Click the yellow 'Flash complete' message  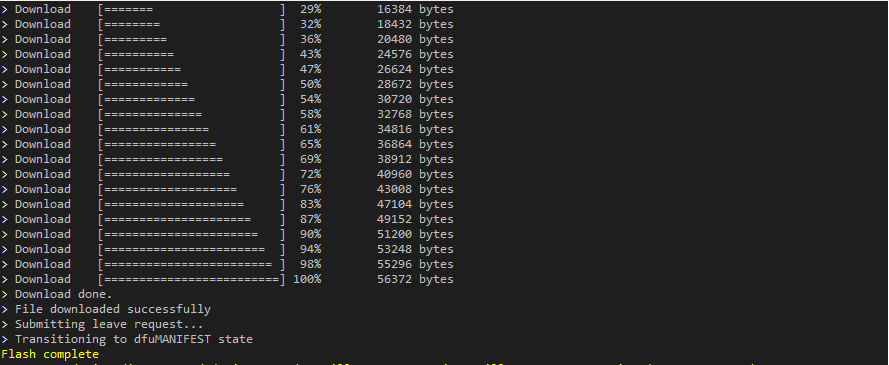50,355
